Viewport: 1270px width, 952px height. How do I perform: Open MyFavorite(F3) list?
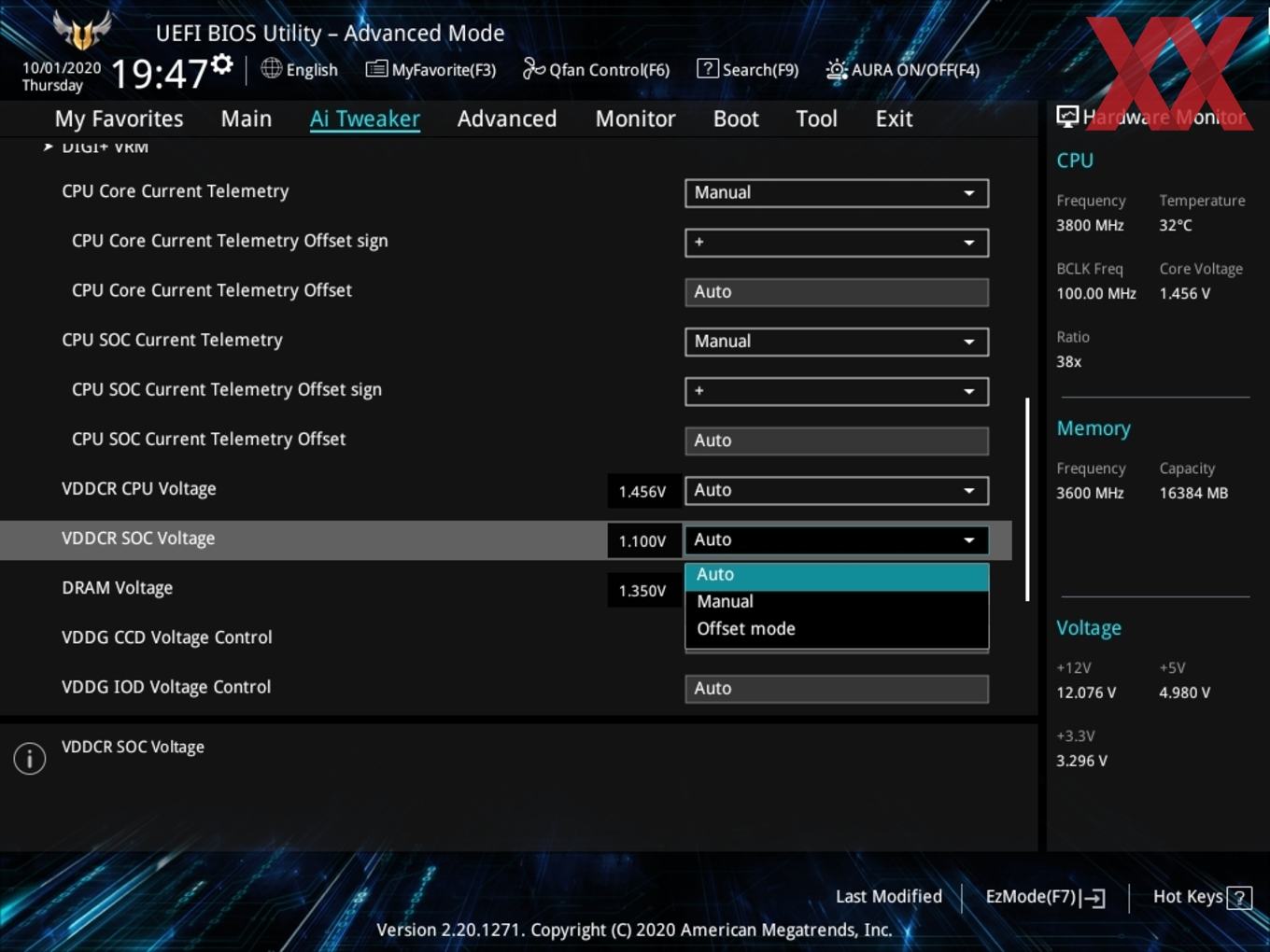point(430,70)
